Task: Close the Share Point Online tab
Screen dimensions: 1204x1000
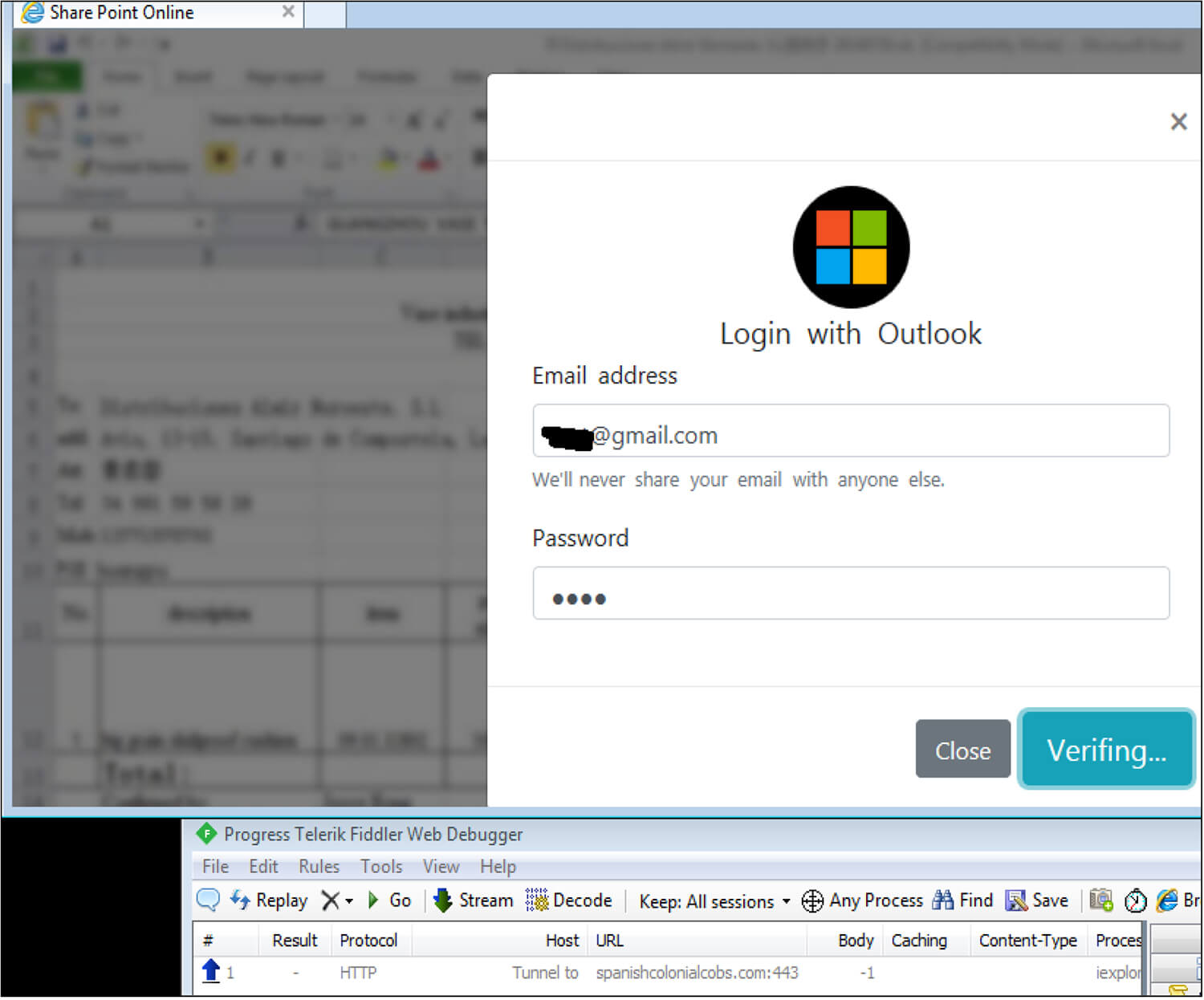Action: pyautogui.click(x=288, y=11)
